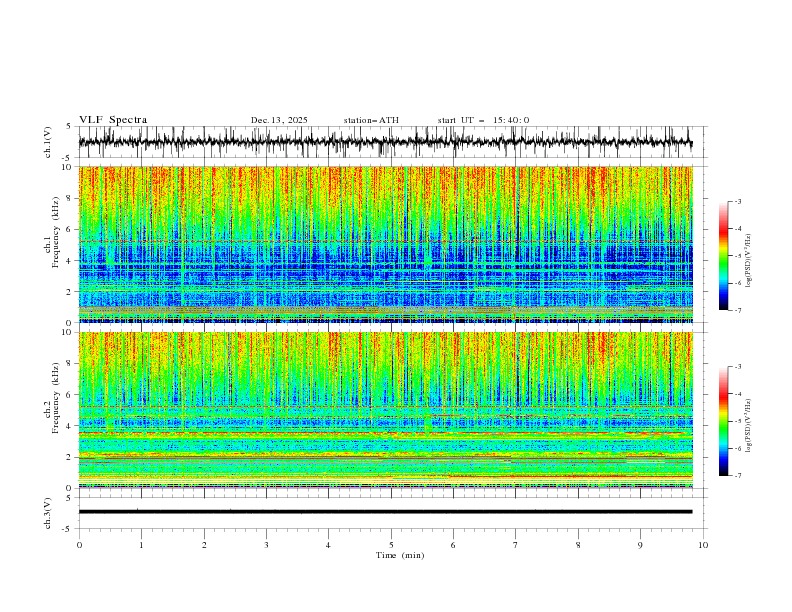Click the "station=ATH" header label
792x612 pixels.
click(371, 120)
